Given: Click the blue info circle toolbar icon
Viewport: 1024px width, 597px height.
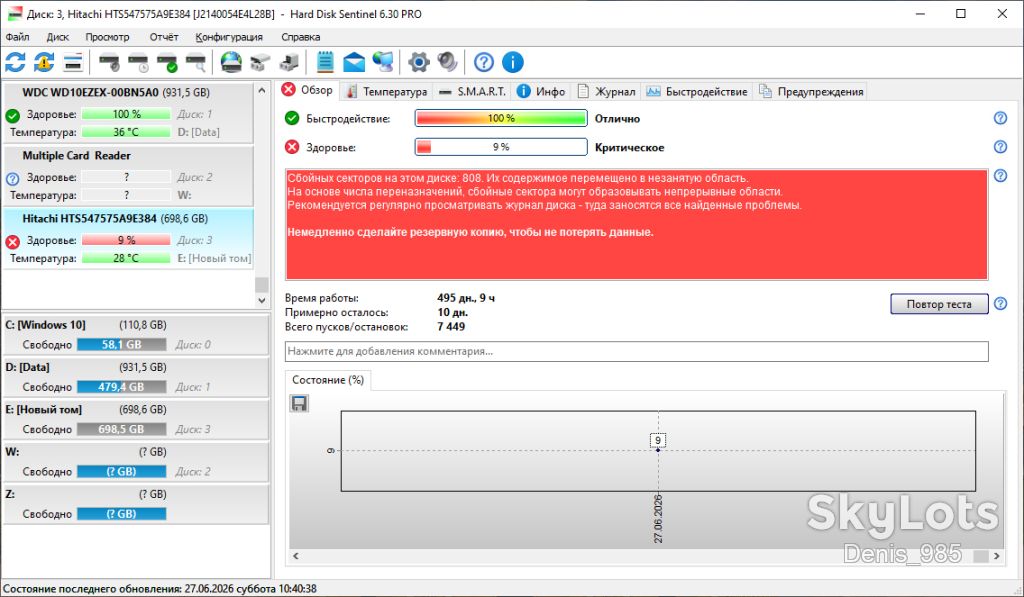Looking at the screenshot, I should click(513, 63).
